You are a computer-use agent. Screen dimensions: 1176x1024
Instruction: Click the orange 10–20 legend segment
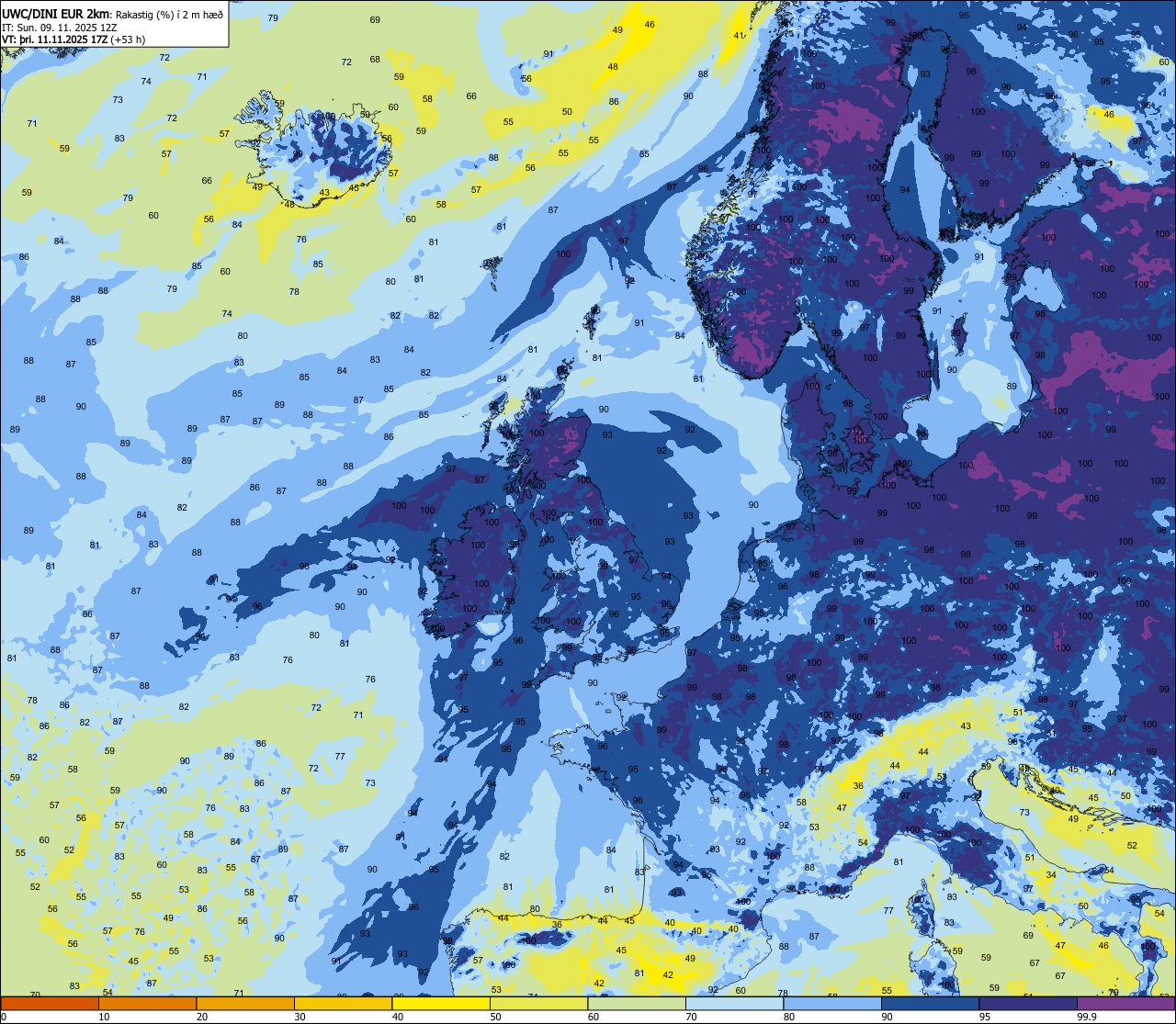(x=147, y=1003)
